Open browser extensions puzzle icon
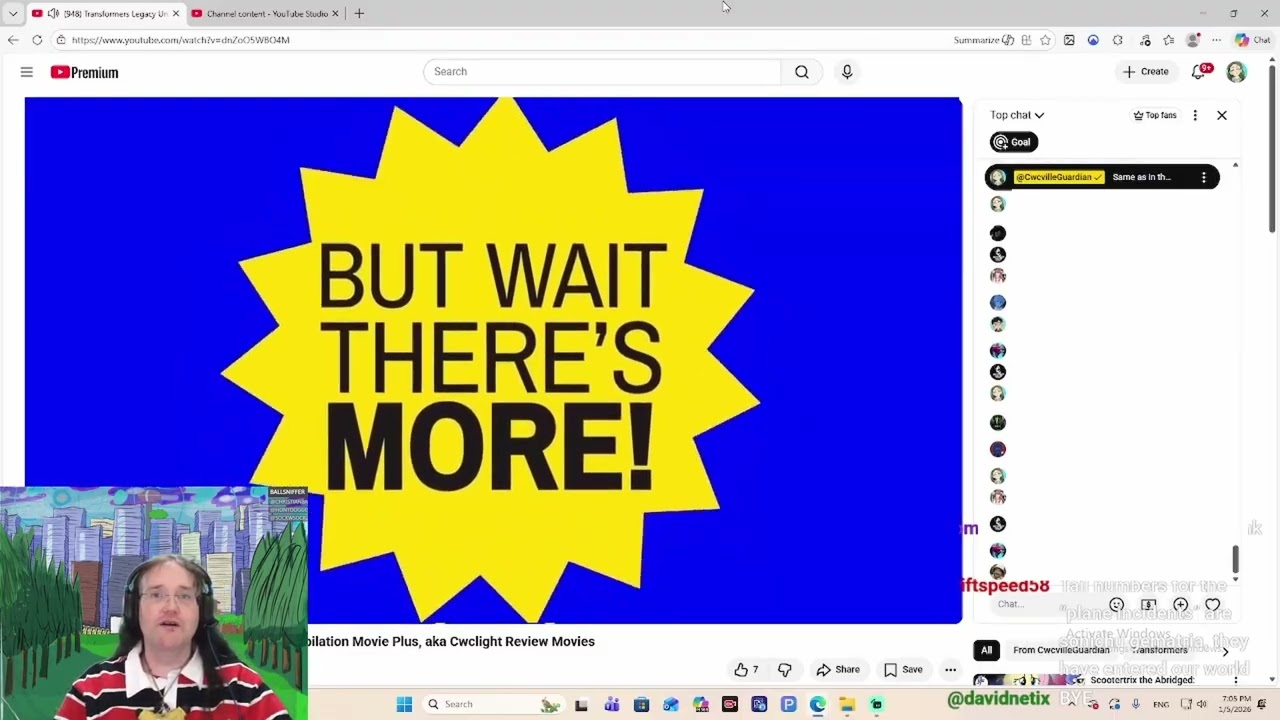1280x720 pixels. point(1118,40)
